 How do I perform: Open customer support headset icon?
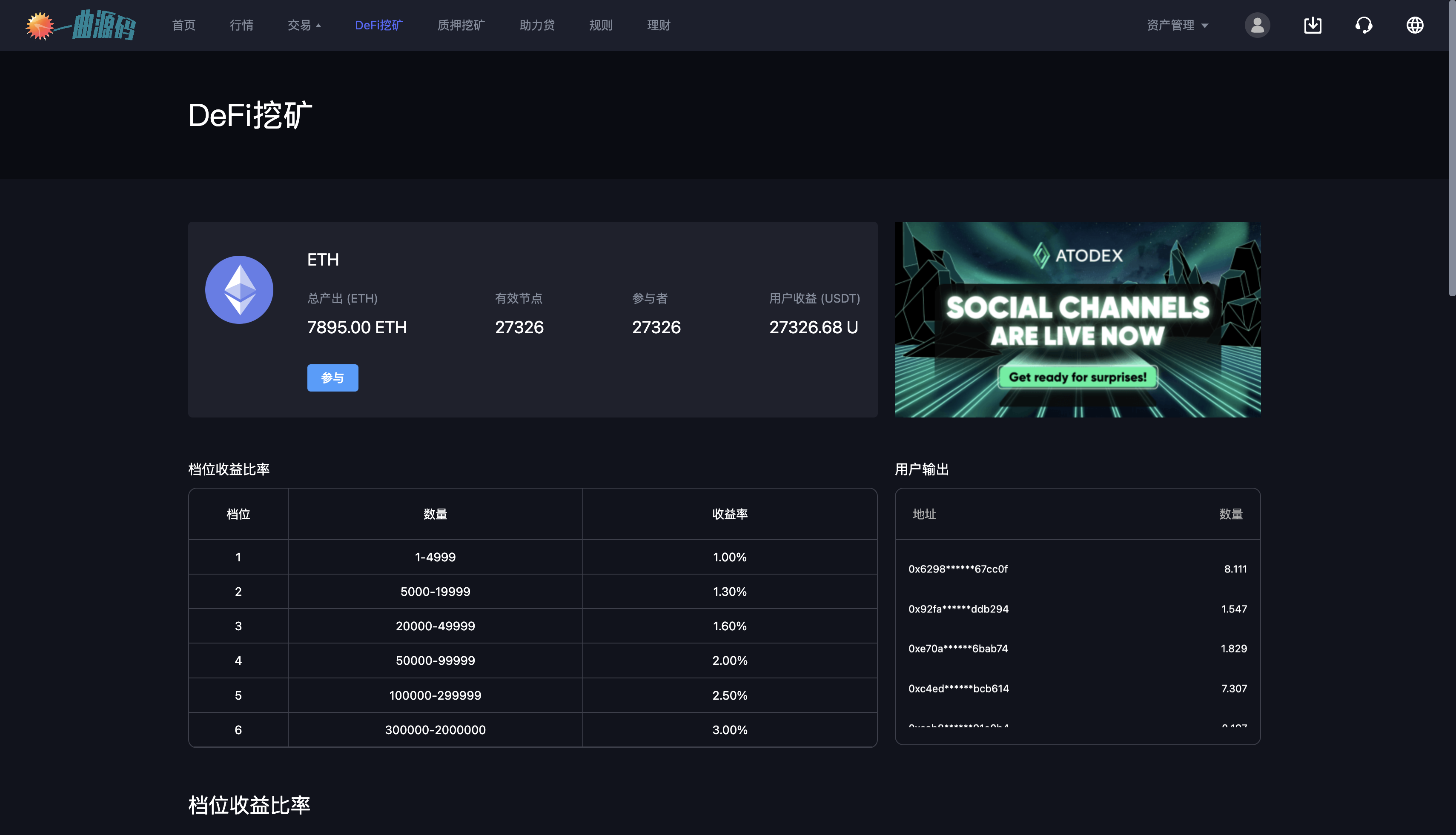coord(1363,25)
